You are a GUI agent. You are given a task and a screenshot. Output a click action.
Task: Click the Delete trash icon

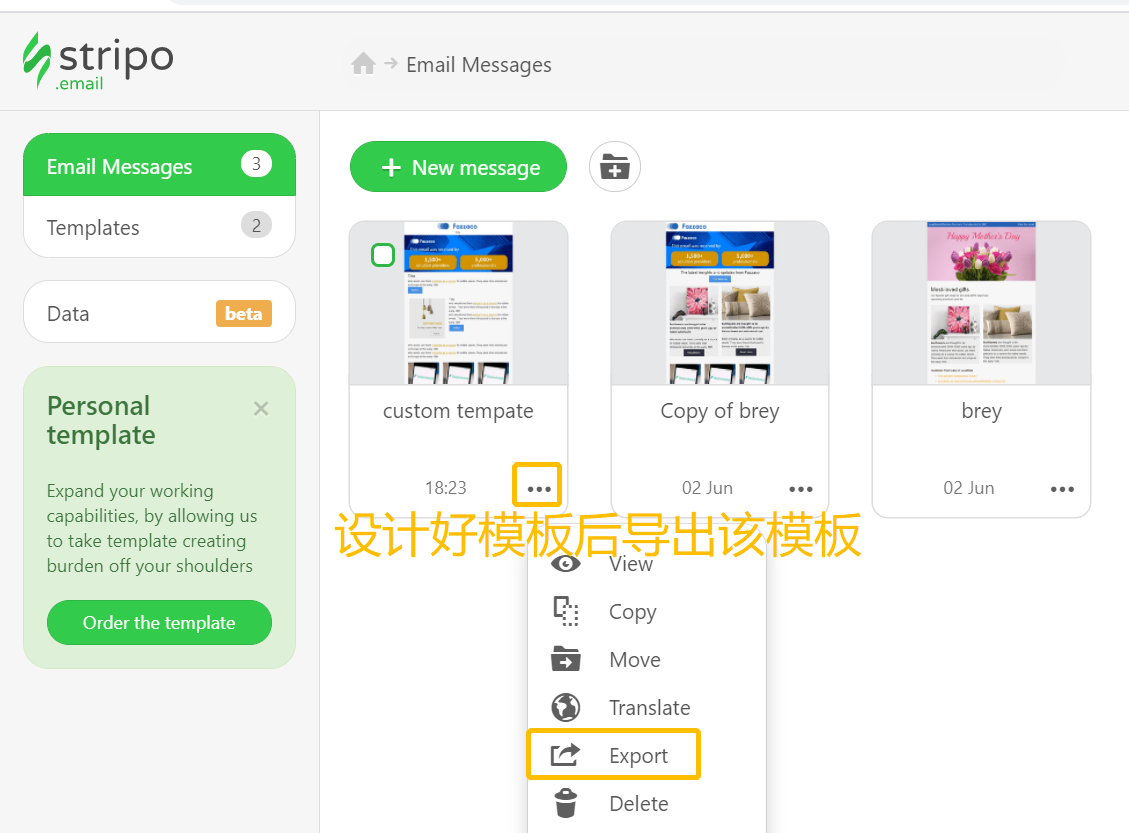click(566, 804)
